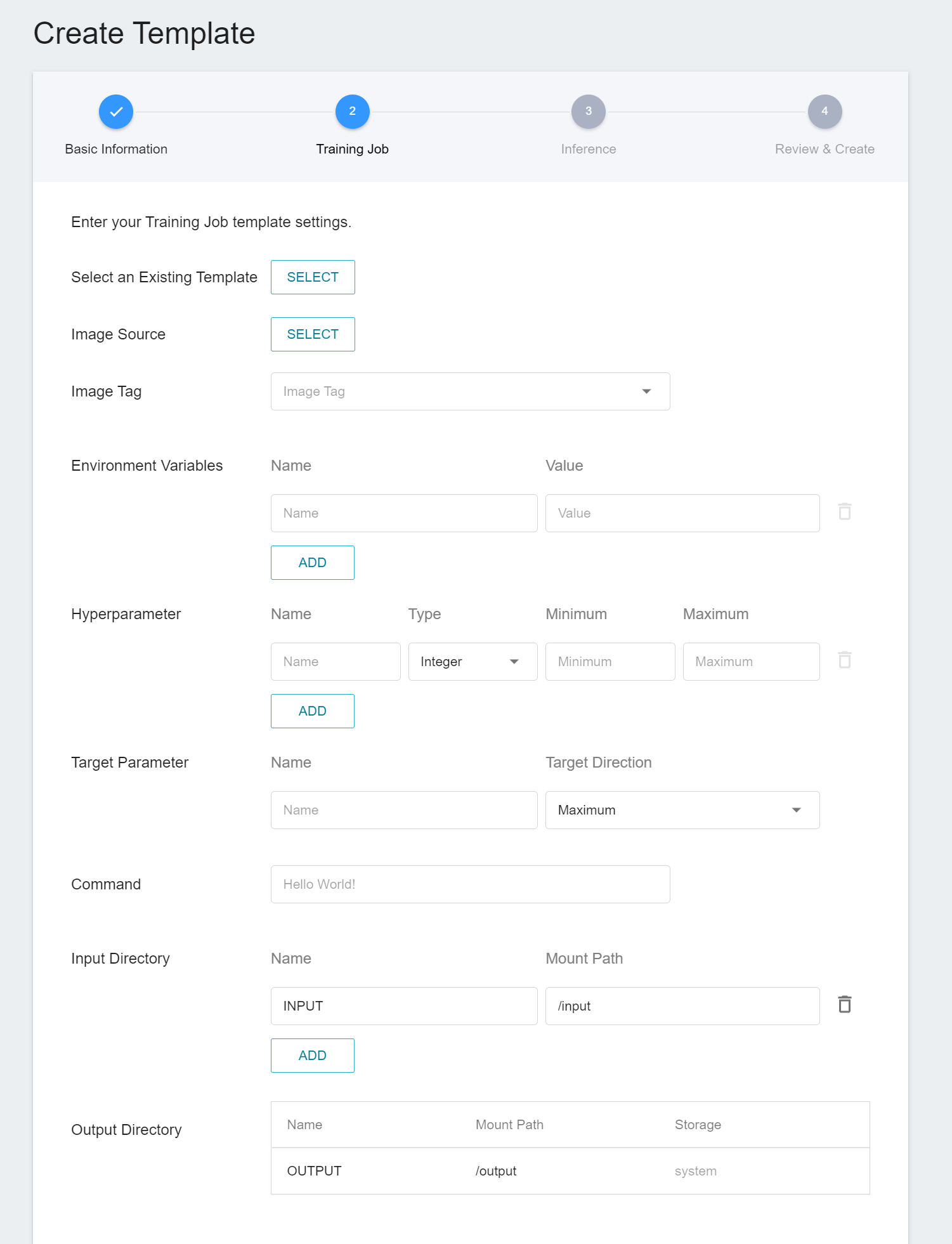Click the completed Basic Information checkmark step

pos(116,112)
